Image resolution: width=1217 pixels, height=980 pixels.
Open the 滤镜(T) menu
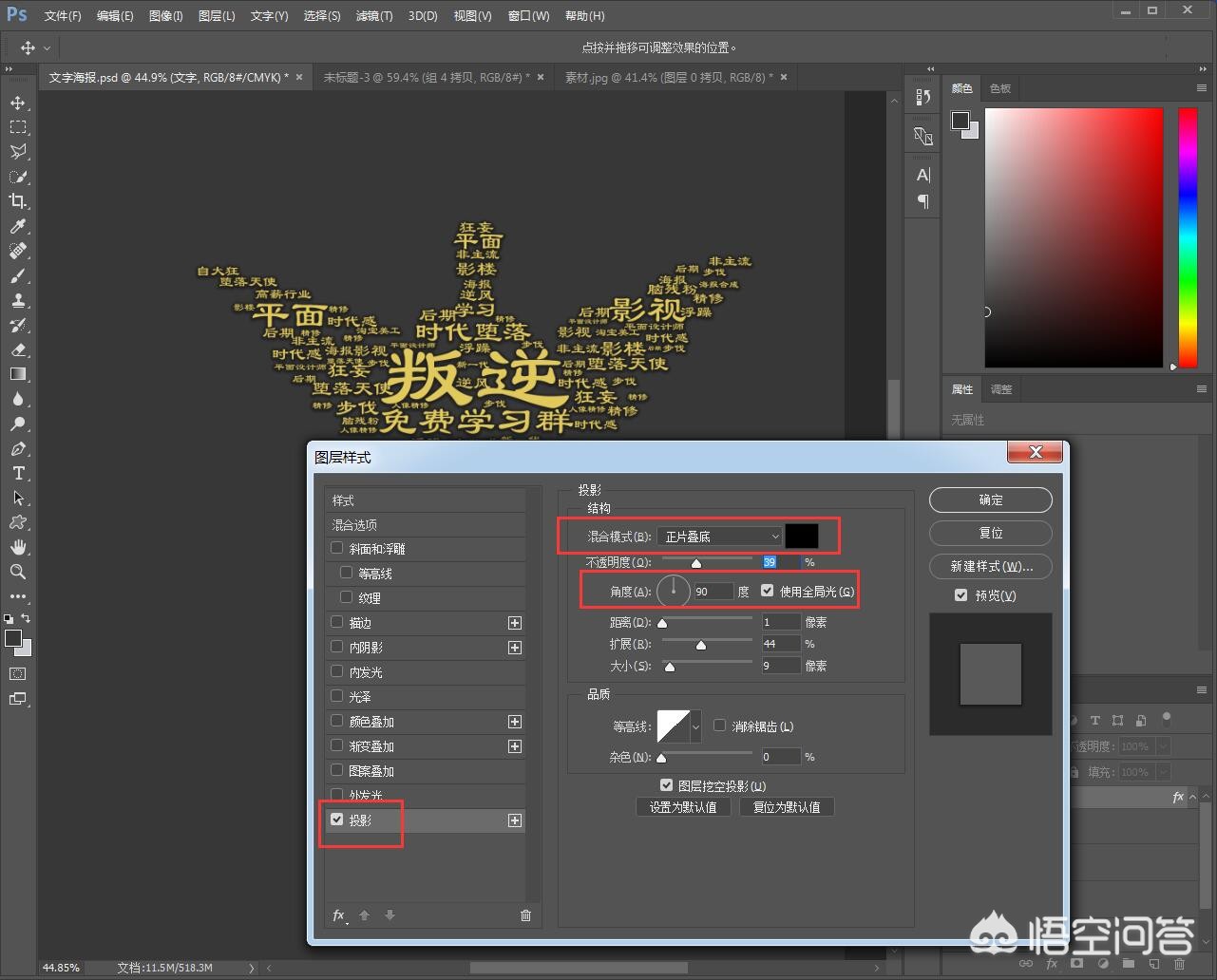click(x=373, y=16)
